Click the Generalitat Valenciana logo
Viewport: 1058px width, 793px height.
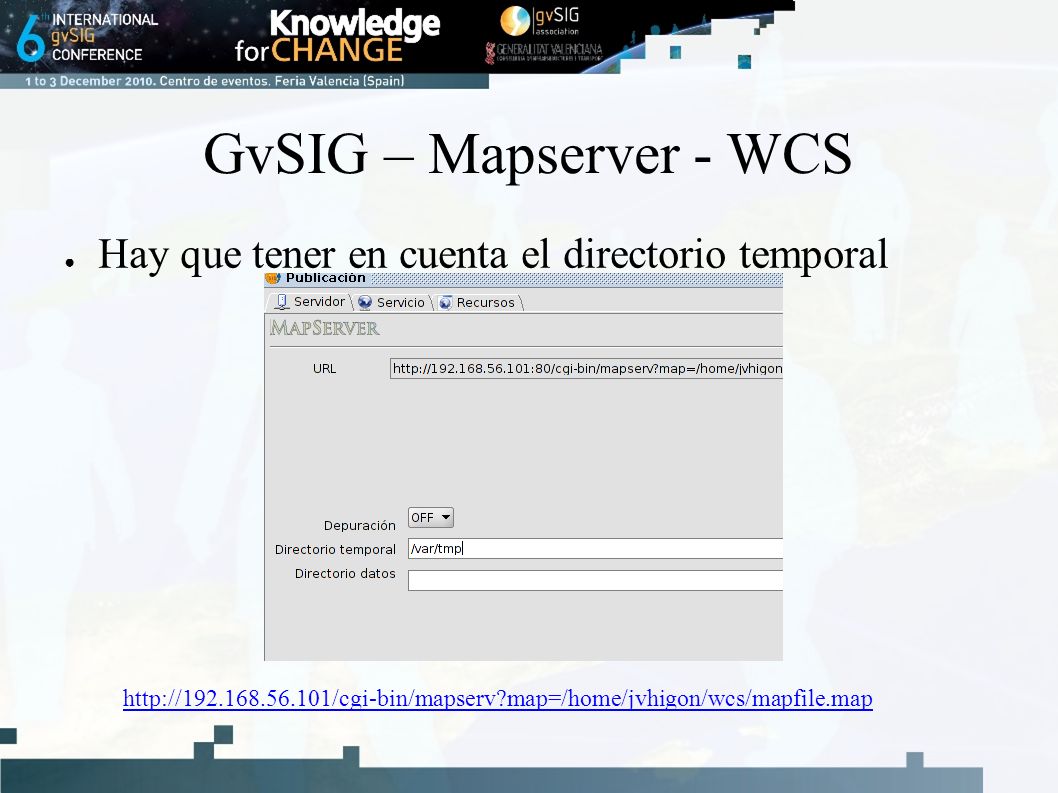pos(544,53)
